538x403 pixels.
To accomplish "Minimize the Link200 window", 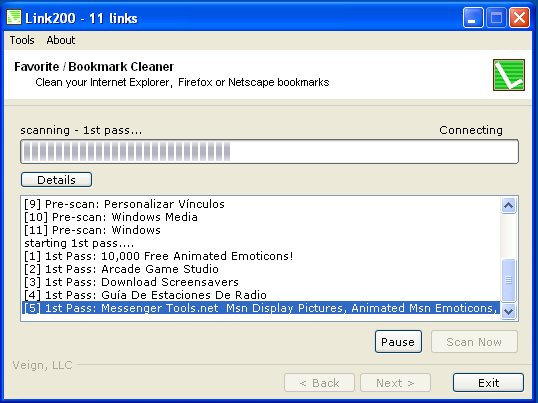I will click(x=473, y=18).
